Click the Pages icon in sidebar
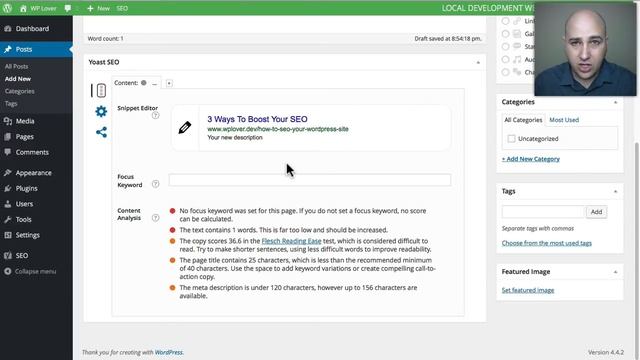This screenshot has width=640, height=360. click(7, 137)
